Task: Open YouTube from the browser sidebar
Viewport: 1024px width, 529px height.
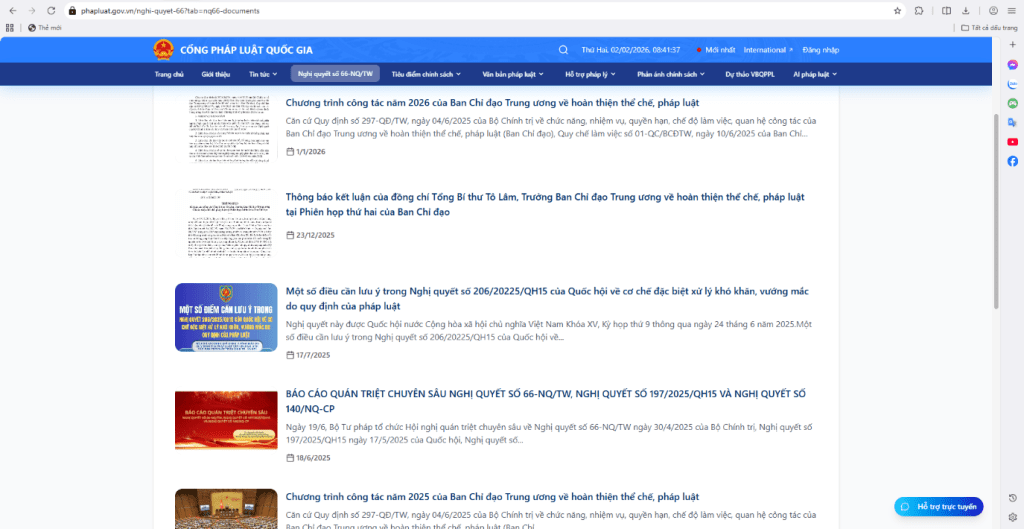Action: pyautogui.click(x=1012, y=142)
